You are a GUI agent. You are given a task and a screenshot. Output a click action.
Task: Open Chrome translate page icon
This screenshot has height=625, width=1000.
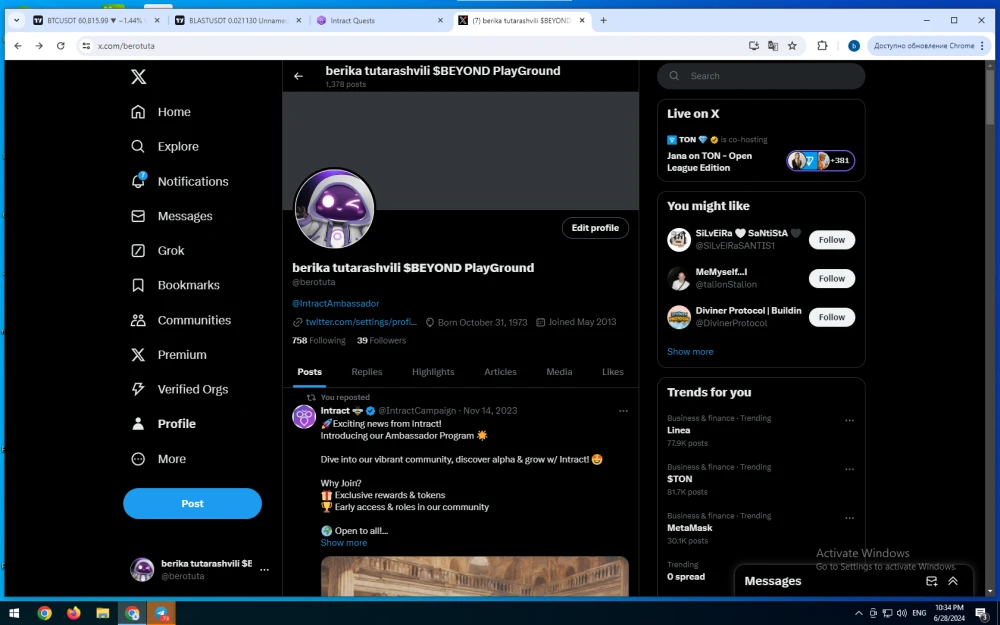[x=773, y=46]
